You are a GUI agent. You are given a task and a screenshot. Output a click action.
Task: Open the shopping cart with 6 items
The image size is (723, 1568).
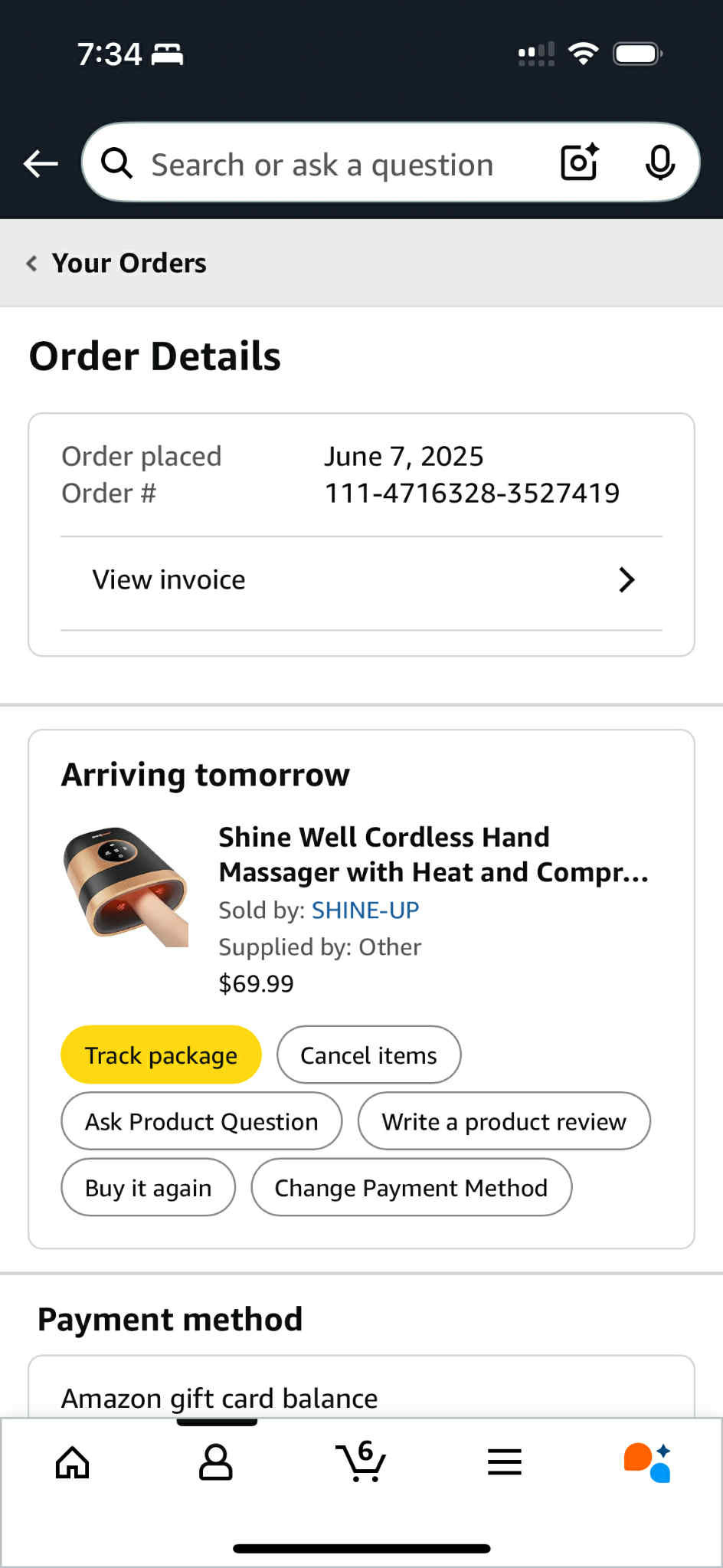361,1461
